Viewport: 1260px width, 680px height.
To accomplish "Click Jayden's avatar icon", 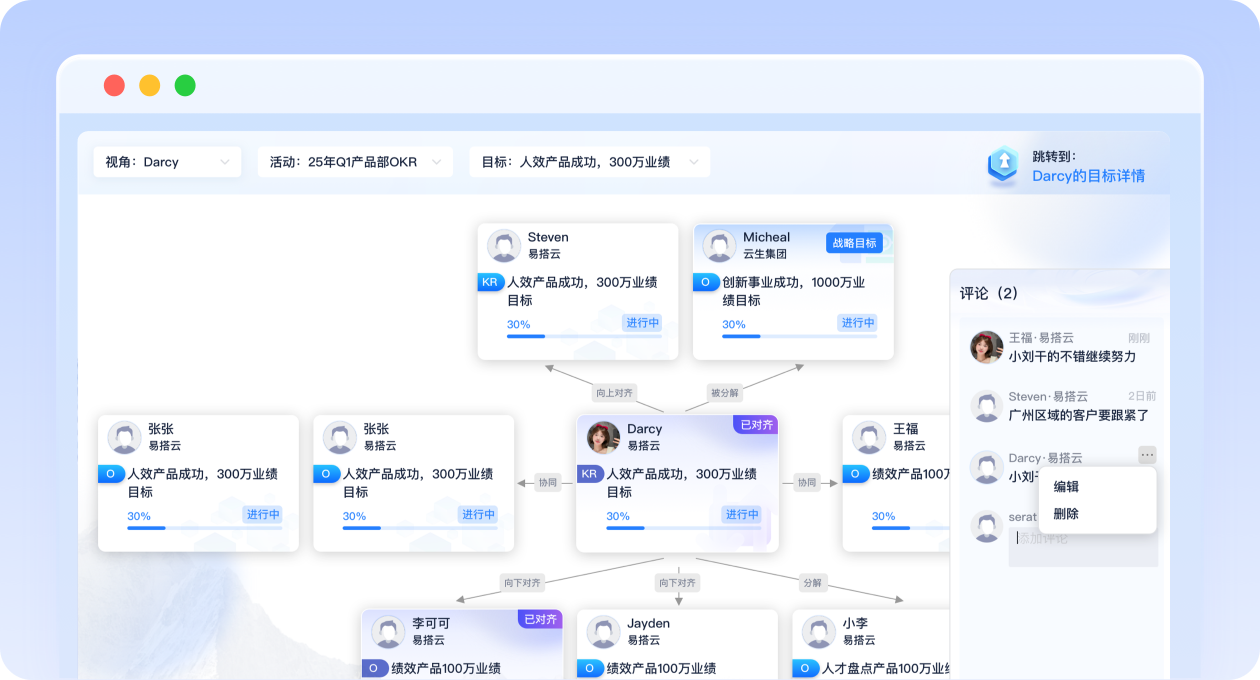I will pos(603,631).
